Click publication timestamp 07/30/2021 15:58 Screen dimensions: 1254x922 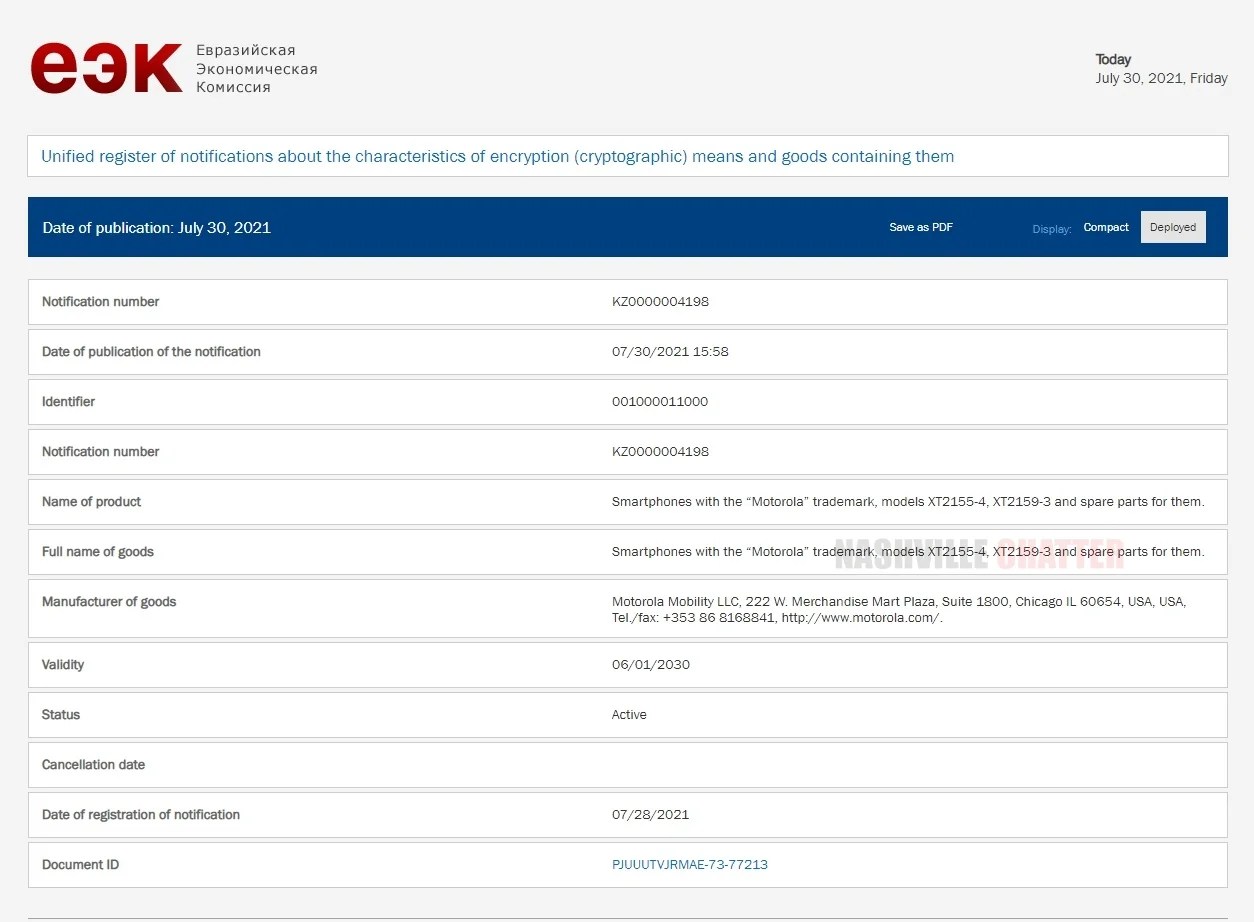[x=670, y=351]
